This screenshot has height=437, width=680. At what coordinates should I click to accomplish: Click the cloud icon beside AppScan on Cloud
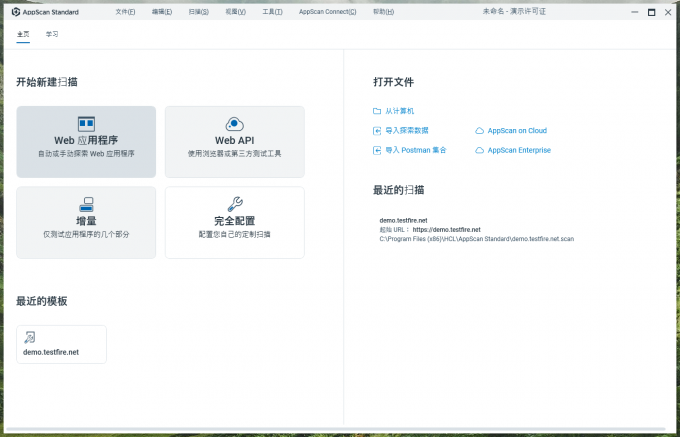click(479, 130)
